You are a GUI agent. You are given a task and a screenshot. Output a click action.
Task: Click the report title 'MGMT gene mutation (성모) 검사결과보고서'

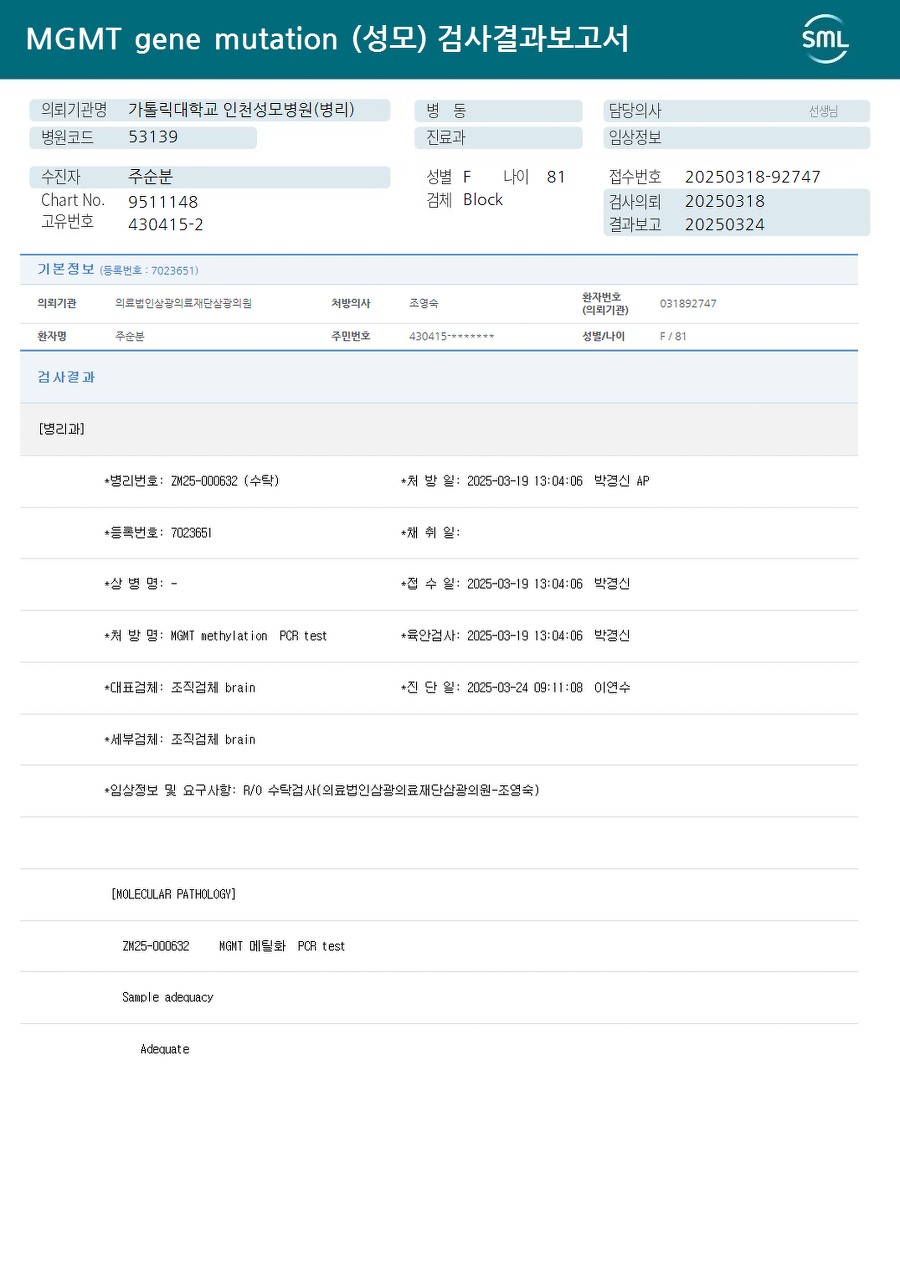pyautogui.click(x=327, y=39)
